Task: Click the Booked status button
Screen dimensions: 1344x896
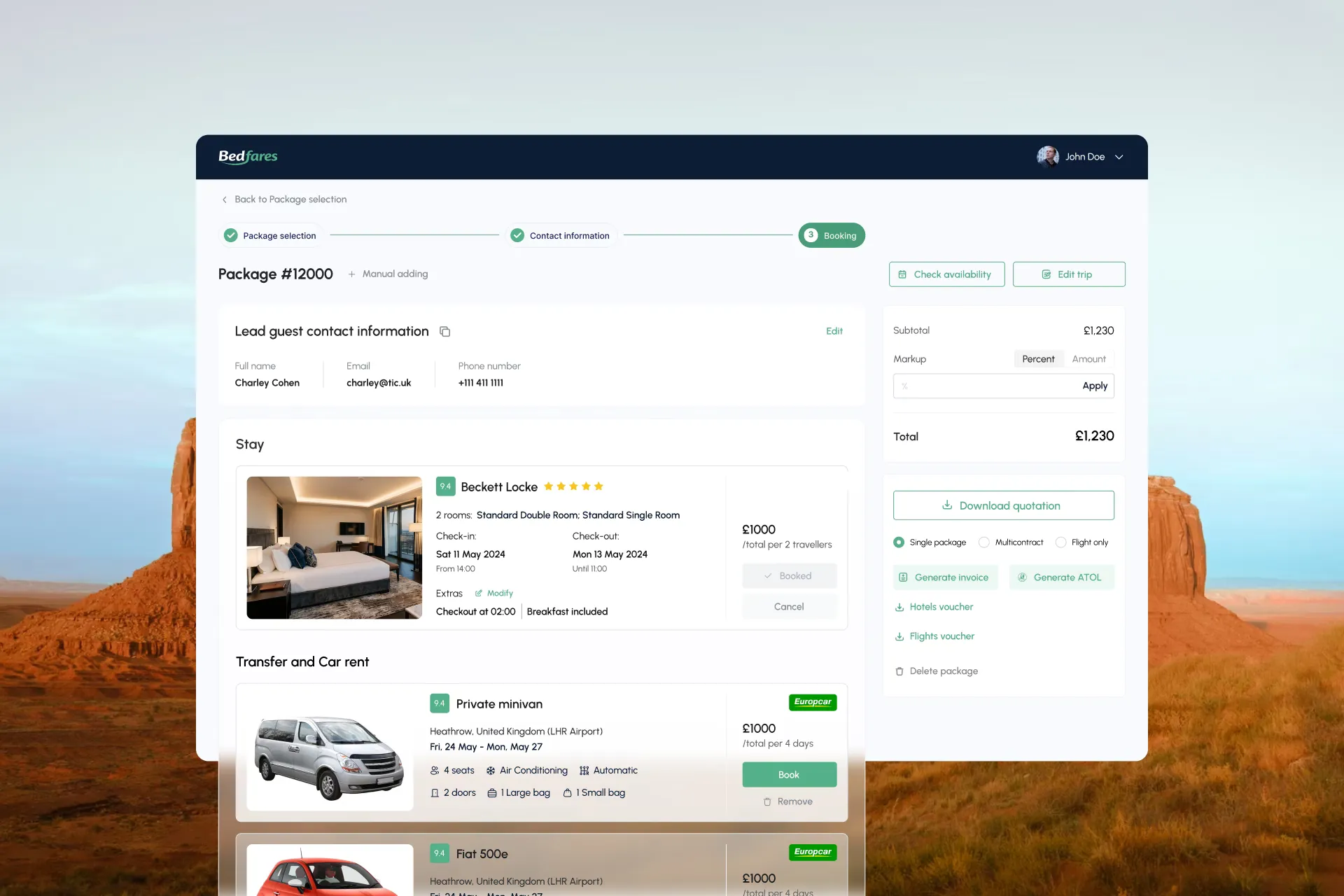Action: 789,576
